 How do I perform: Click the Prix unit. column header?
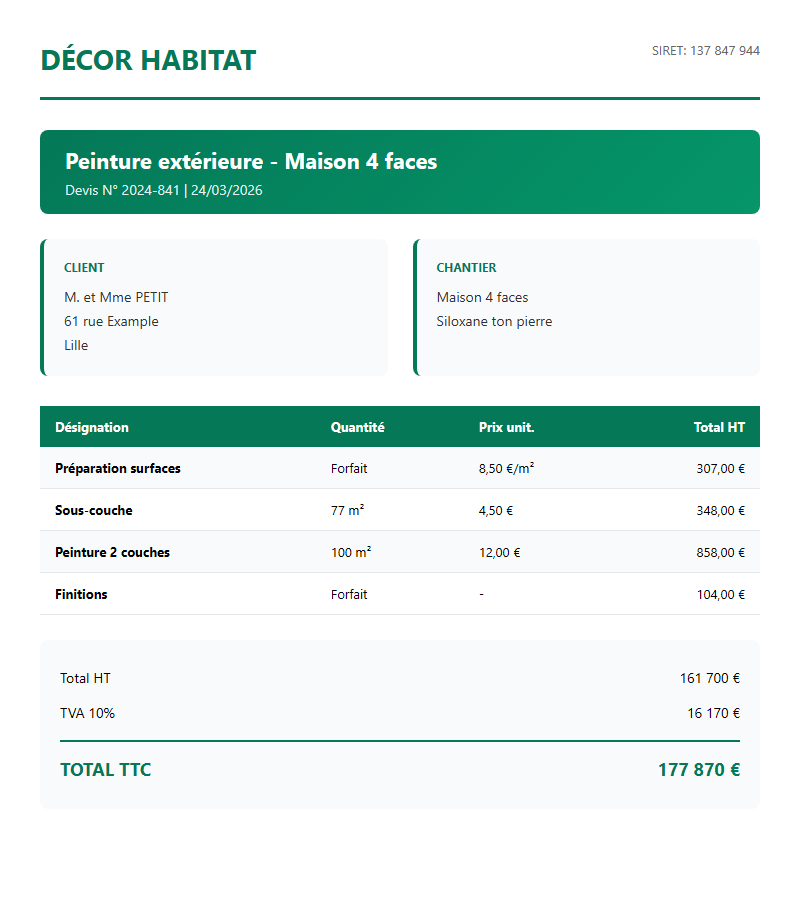tap(506, 427)
